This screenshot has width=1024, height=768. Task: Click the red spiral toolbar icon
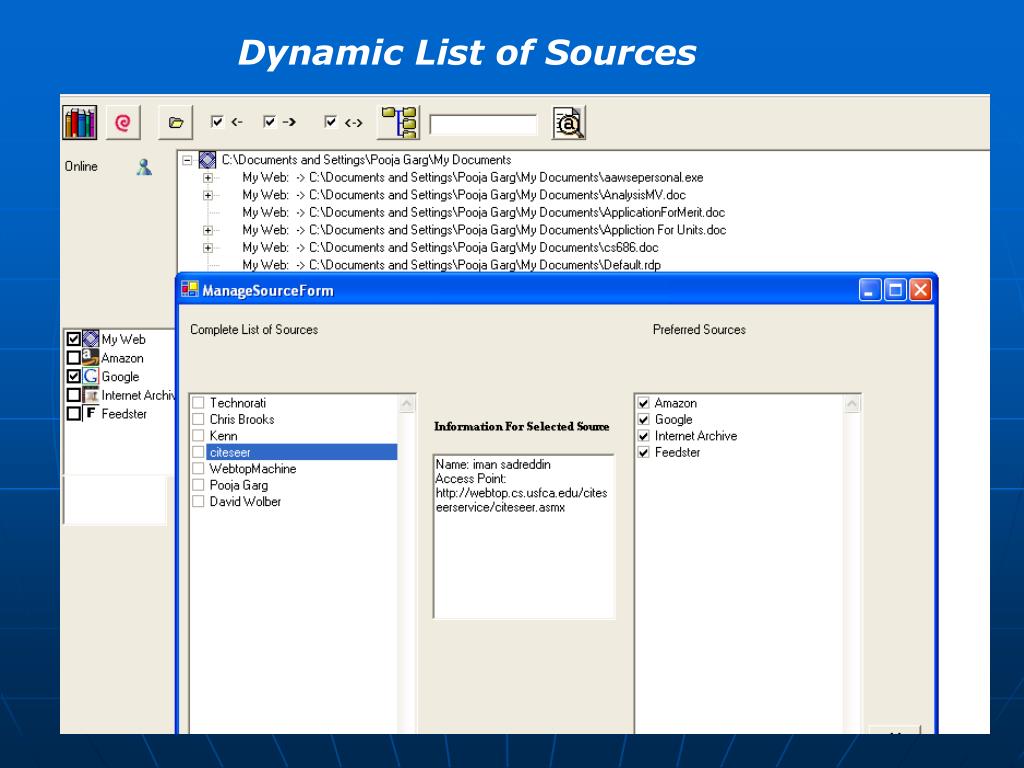click(x=123, y=123)
